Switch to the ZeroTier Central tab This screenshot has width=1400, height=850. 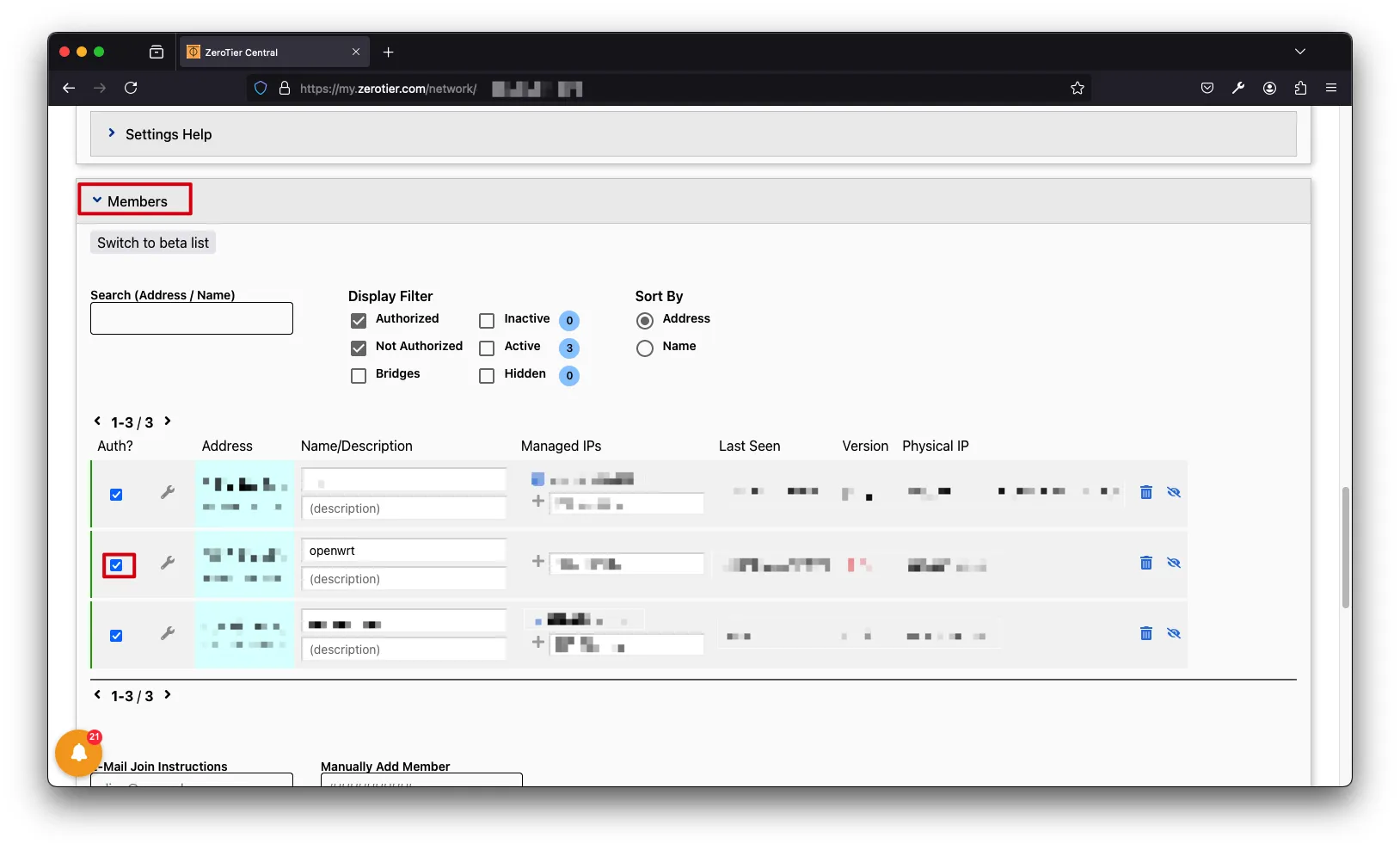(x=267, y=52)
